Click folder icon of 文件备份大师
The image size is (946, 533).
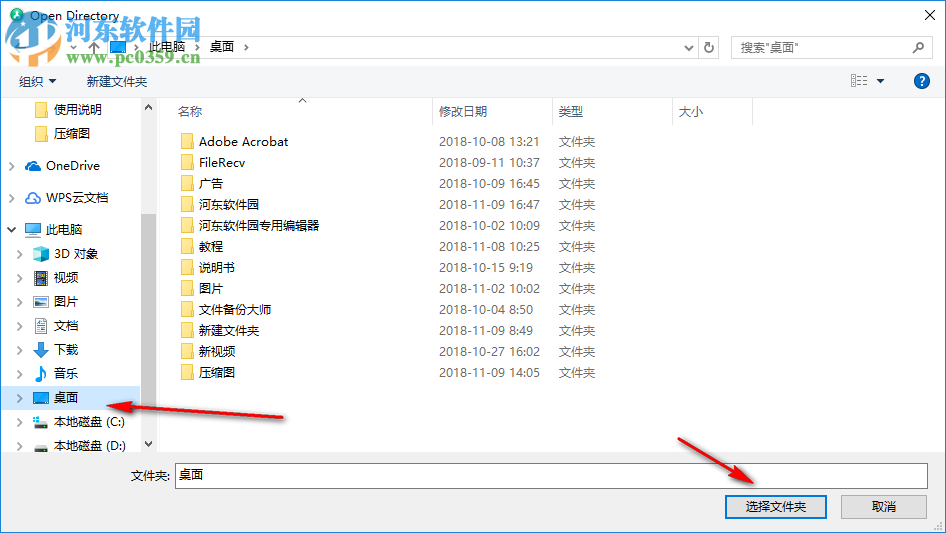[188, 310]
